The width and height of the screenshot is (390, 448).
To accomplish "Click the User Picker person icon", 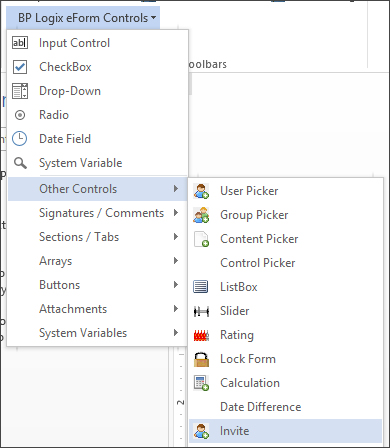I will pyautogui.click(x=201, y=191).
